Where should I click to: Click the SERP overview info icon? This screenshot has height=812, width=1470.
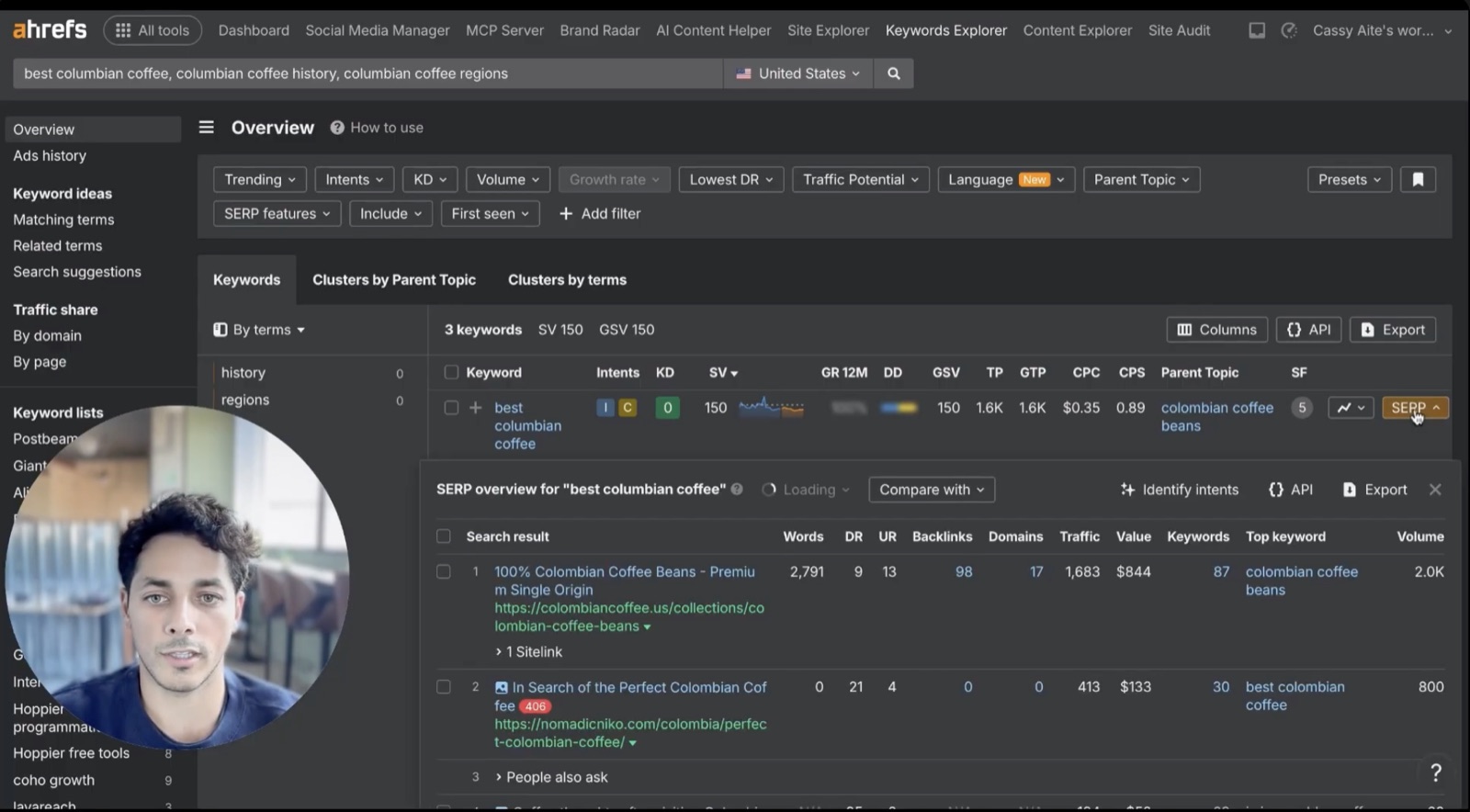coord(737,490)
